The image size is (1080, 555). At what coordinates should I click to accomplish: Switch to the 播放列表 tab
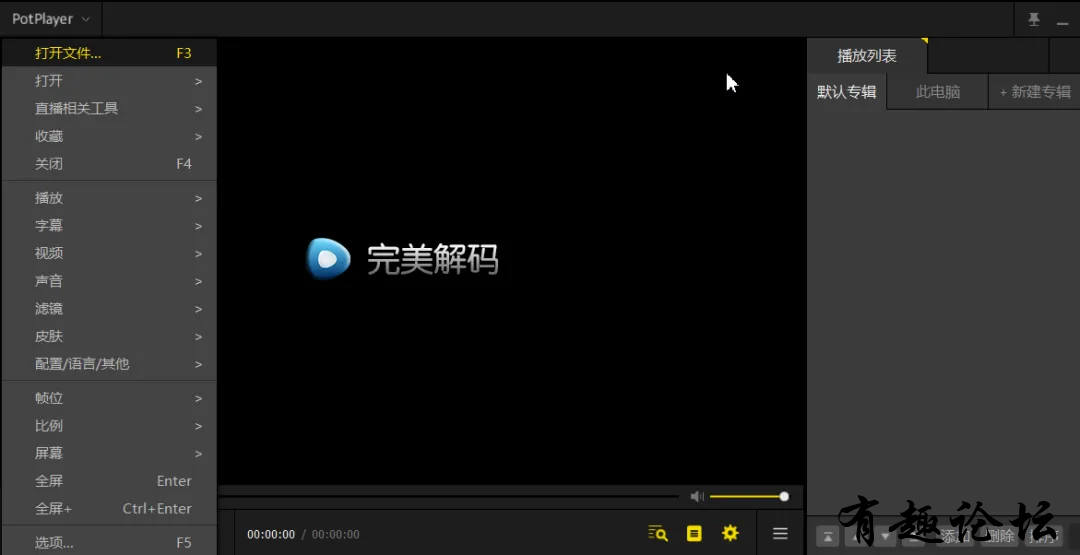[x=866, y=56]
